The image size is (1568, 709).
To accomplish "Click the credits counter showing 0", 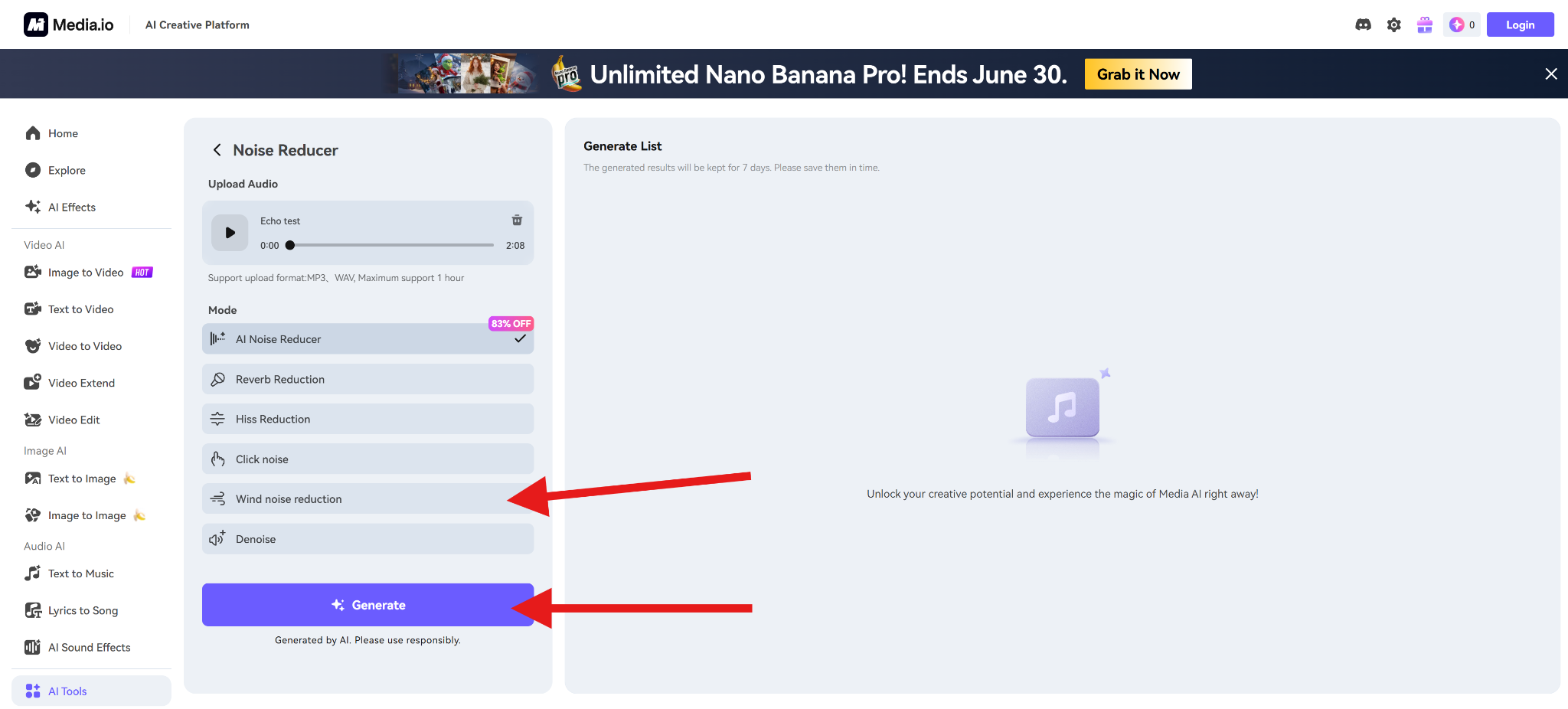I will click(1462, 25).
